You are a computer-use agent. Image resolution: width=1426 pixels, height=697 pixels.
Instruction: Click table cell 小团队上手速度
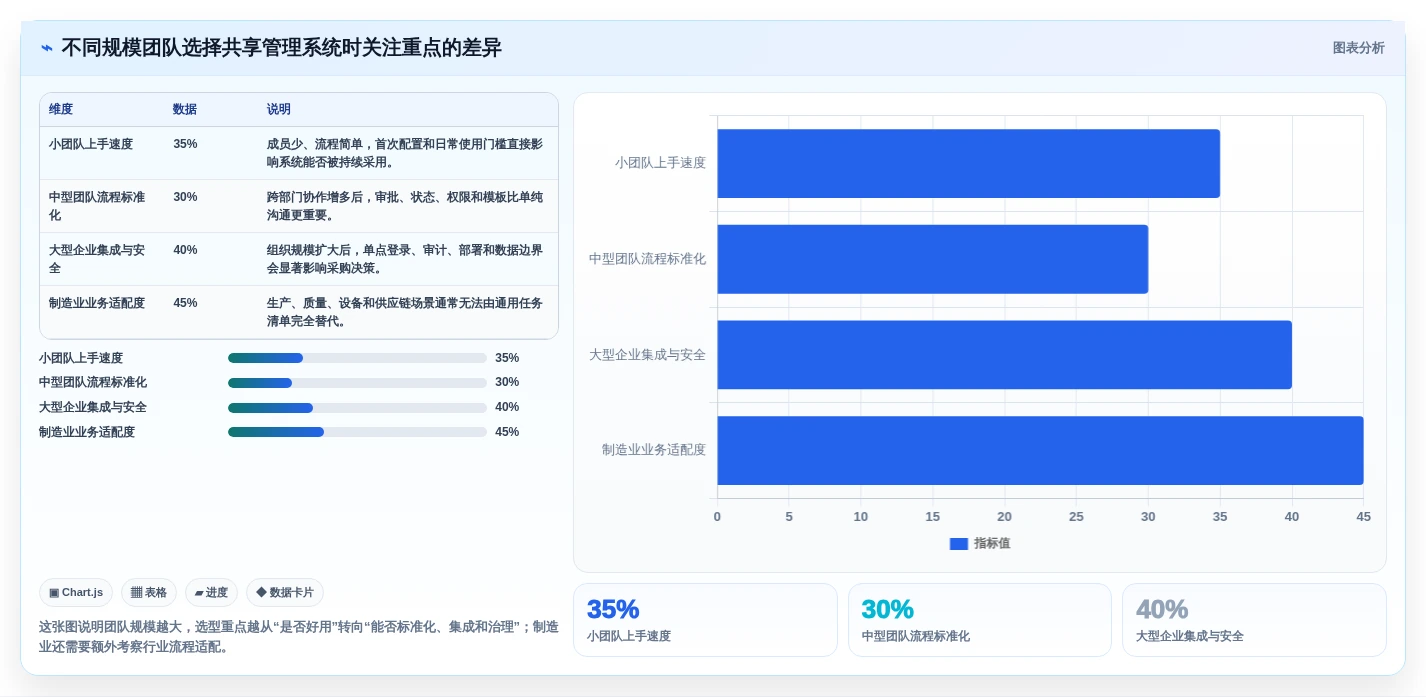91,144
